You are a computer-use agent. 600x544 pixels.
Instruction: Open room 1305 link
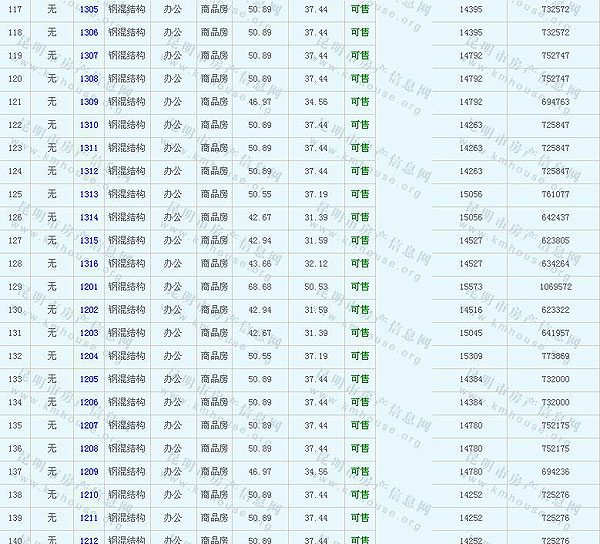[89, 9]
